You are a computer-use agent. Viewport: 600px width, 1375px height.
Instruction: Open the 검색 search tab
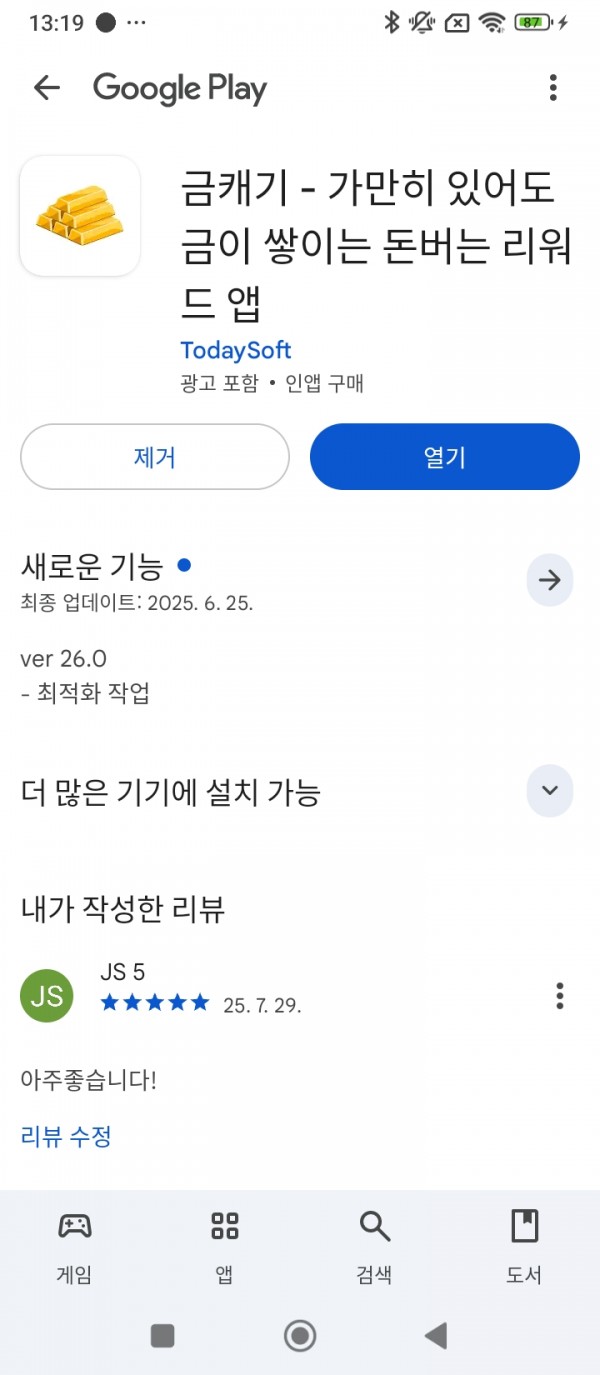coord(375,1246)
